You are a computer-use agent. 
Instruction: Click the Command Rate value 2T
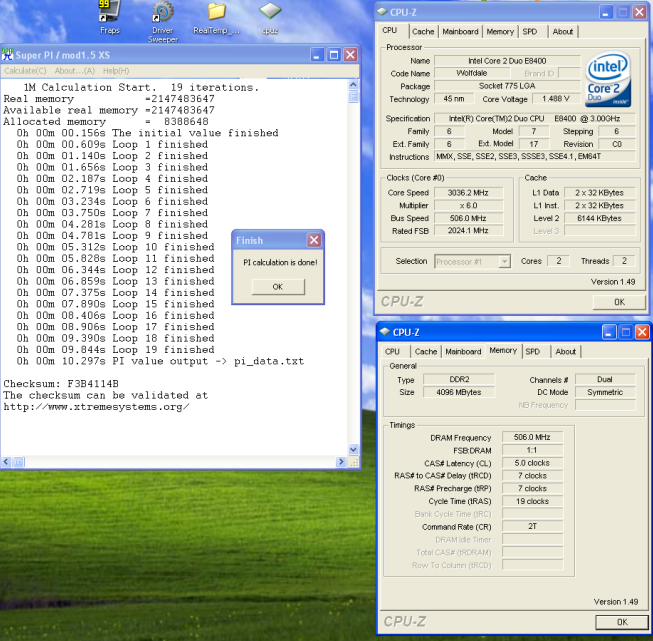532,526
